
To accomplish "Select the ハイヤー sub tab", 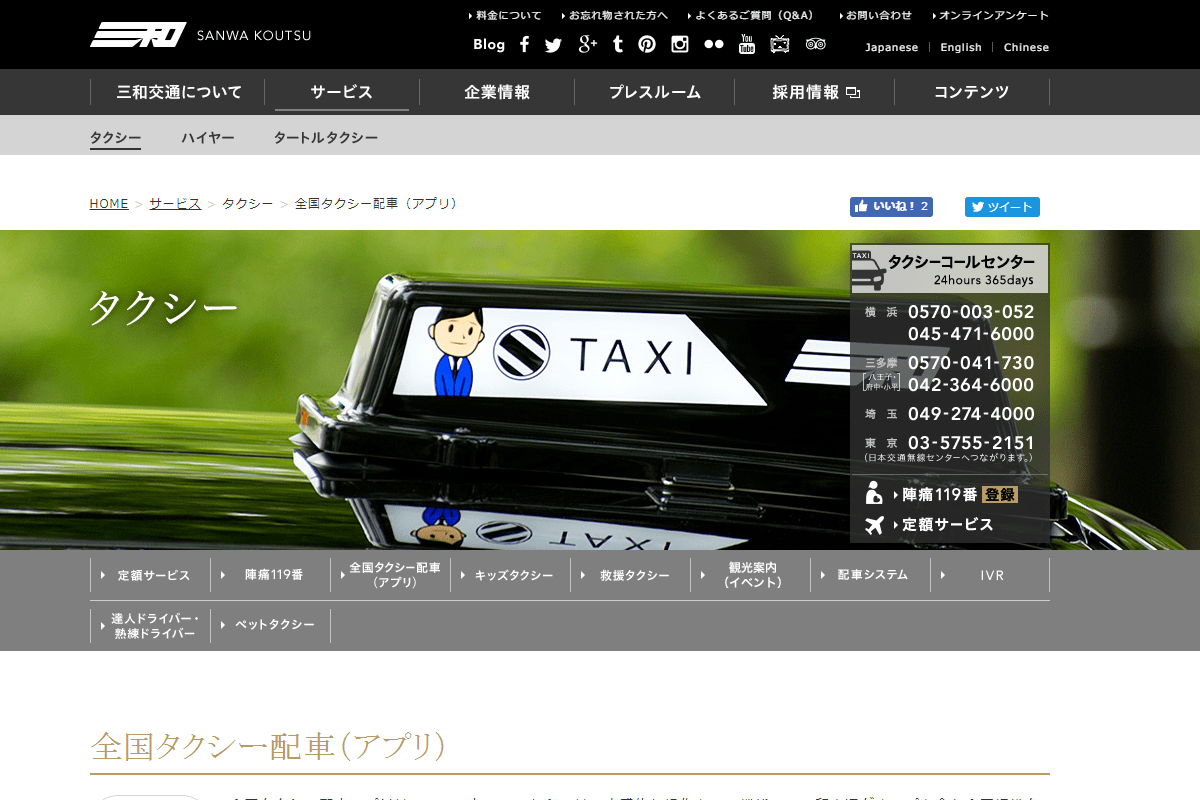I will [208, 138].
